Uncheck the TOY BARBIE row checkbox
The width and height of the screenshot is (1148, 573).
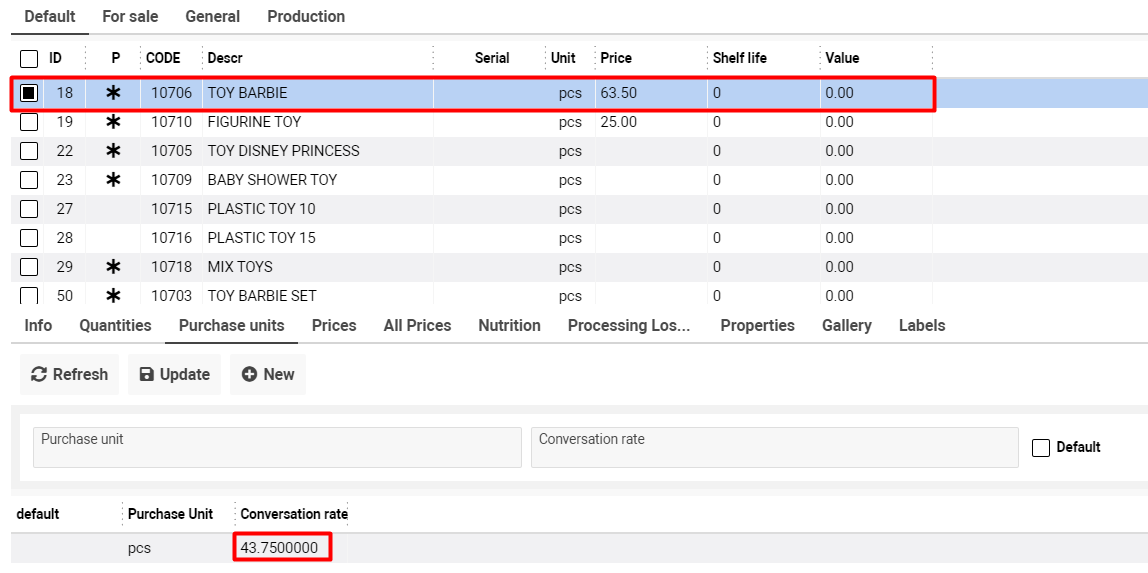pos(29,93)
